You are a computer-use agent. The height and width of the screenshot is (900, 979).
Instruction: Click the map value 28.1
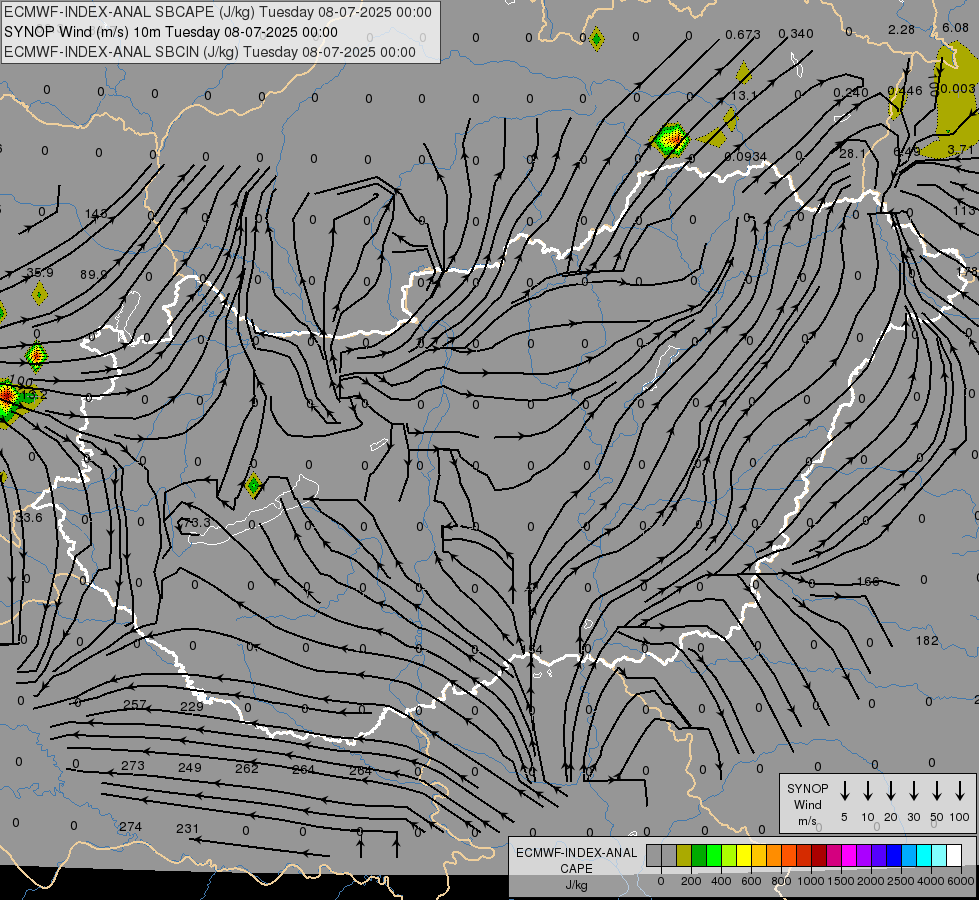(852, 154)
